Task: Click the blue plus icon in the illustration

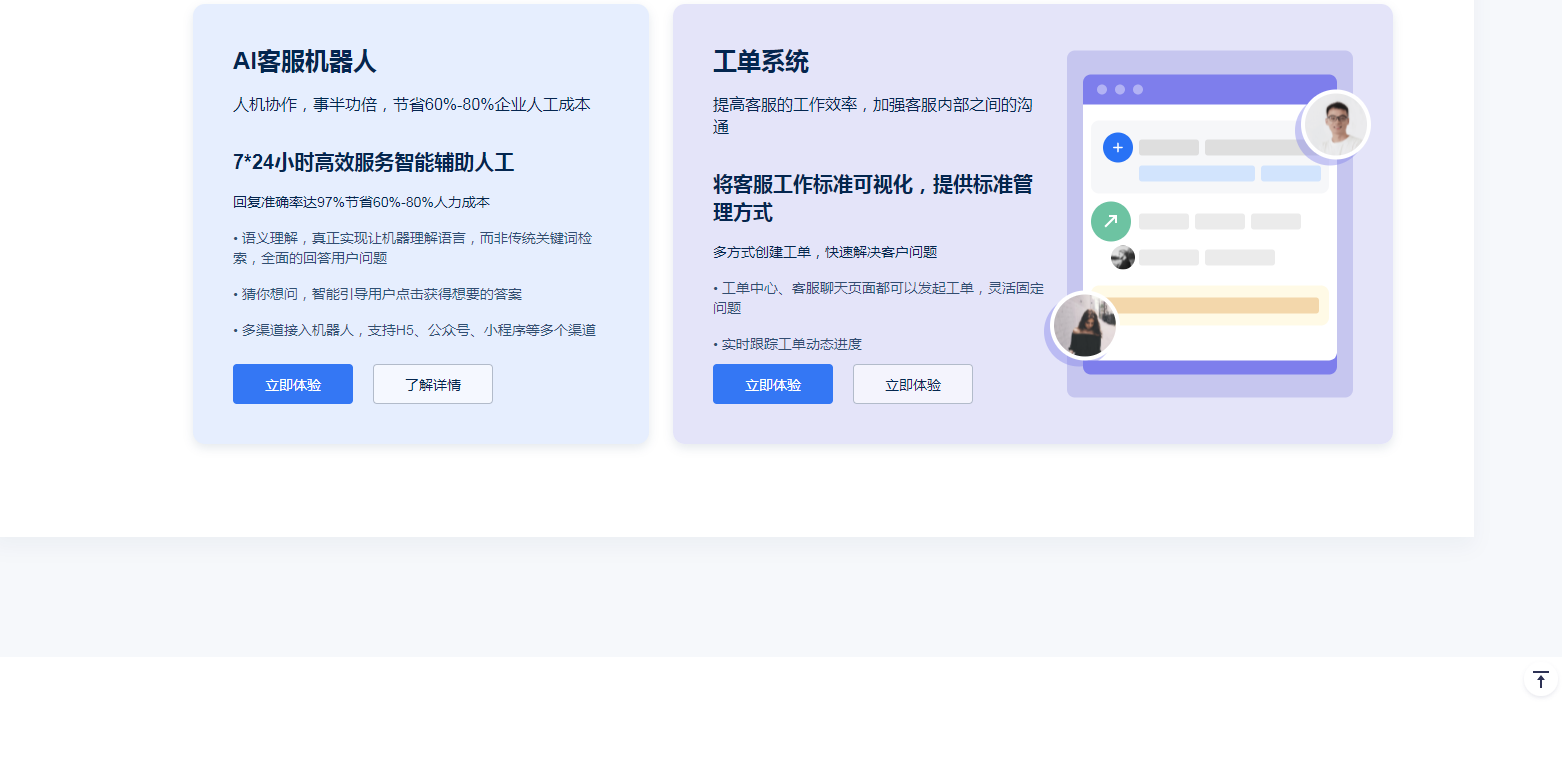Action: 1117,148
